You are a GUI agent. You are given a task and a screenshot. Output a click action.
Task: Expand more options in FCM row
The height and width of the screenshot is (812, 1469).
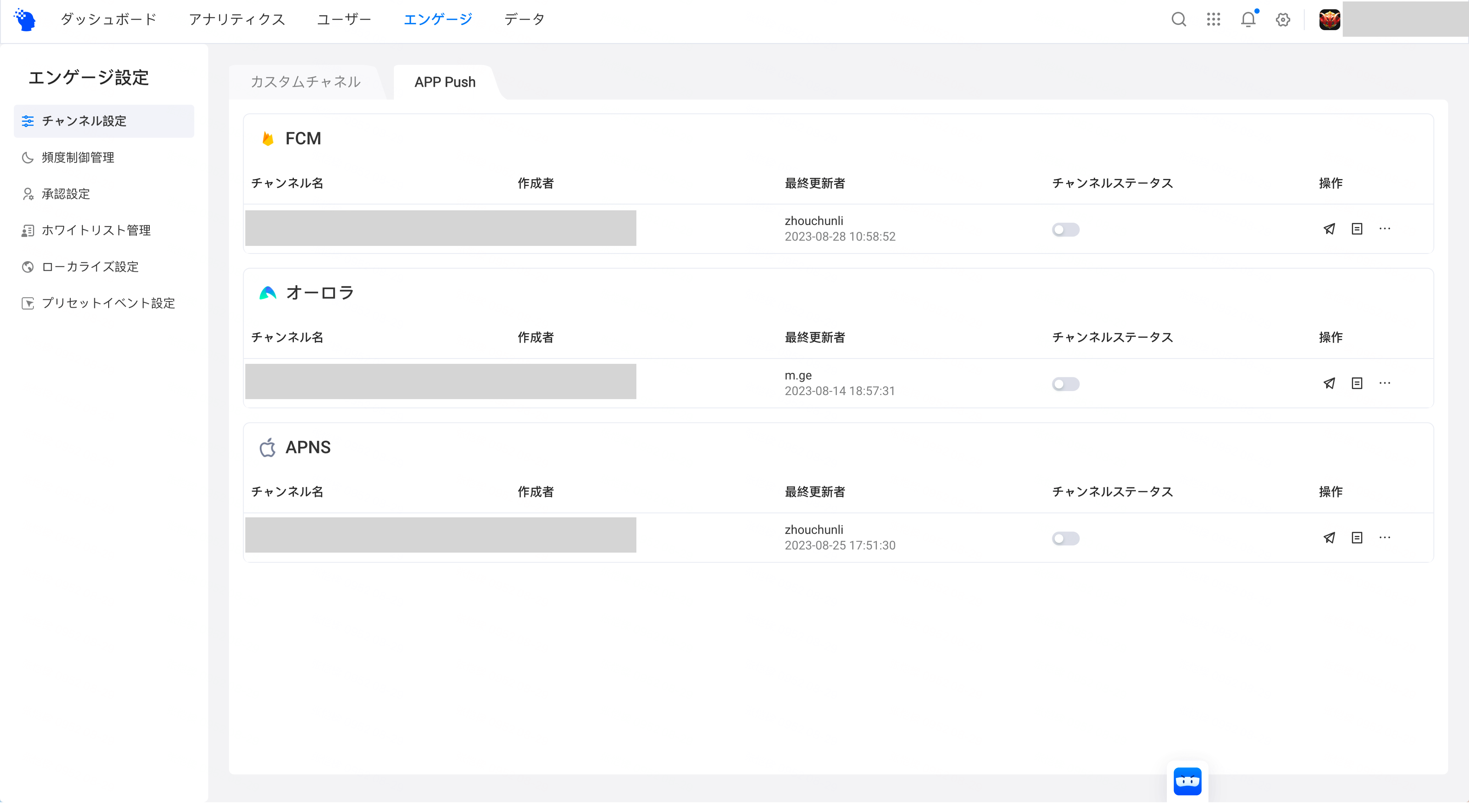click(1385, 229)
